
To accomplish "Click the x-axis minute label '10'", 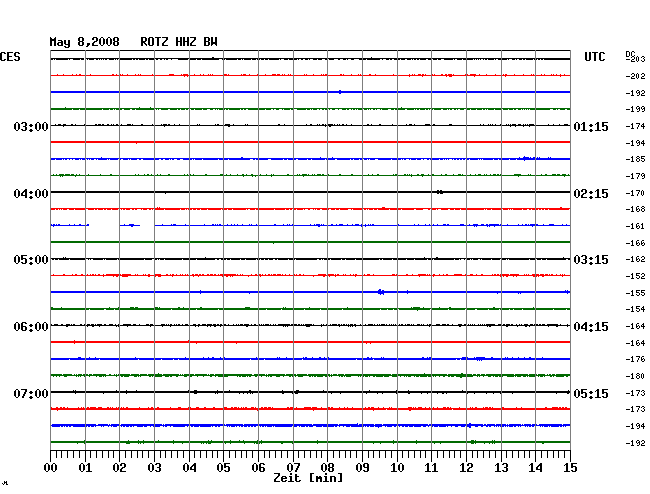I will pos(397,468).
